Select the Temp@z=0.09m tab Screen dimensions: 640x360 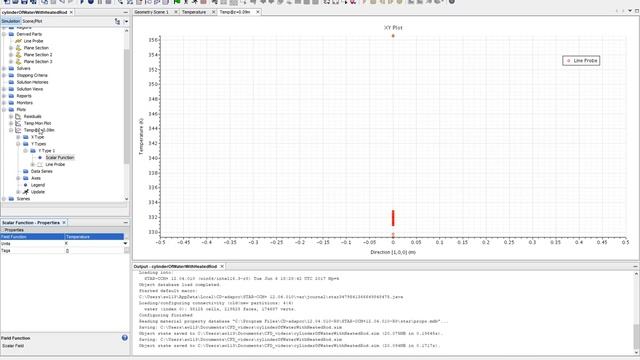coord(235,12)
